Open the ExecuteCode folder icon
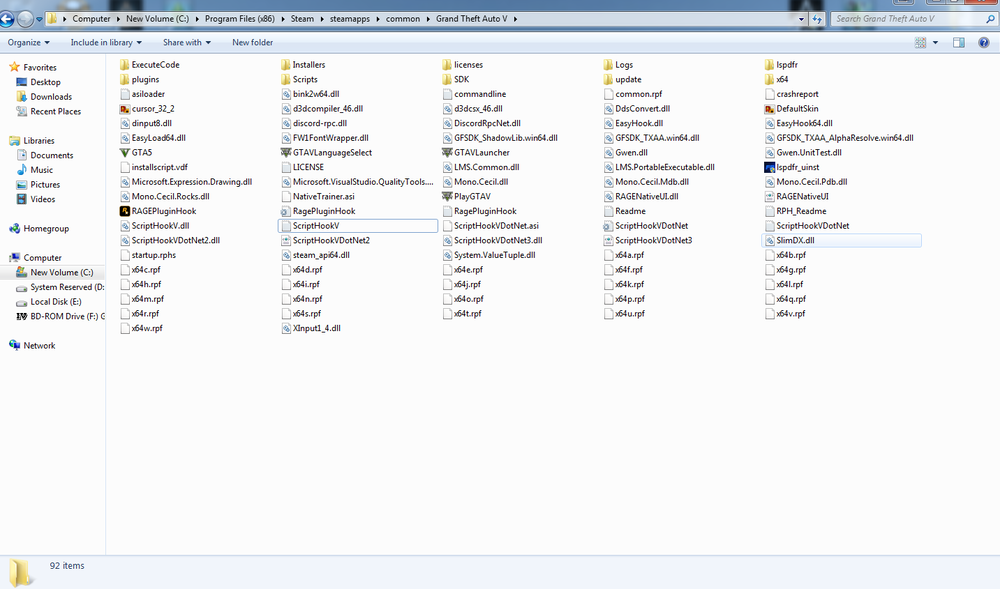Image resolution: width=1000 pixels, height=589 pixels. click(x=125, y=65)
